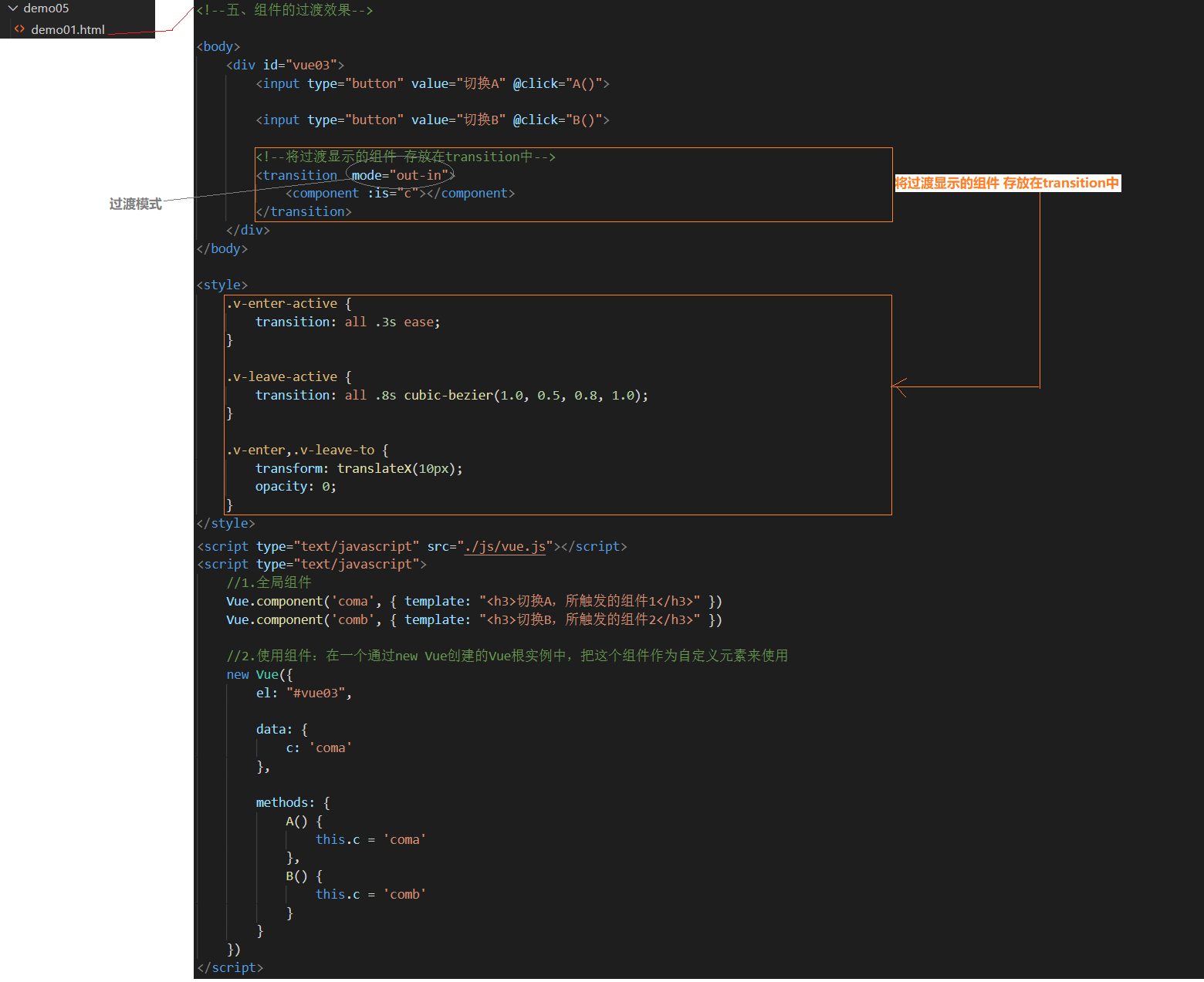
Task: Place cursor on the 切换B input button line
Action: click(432, 120)
